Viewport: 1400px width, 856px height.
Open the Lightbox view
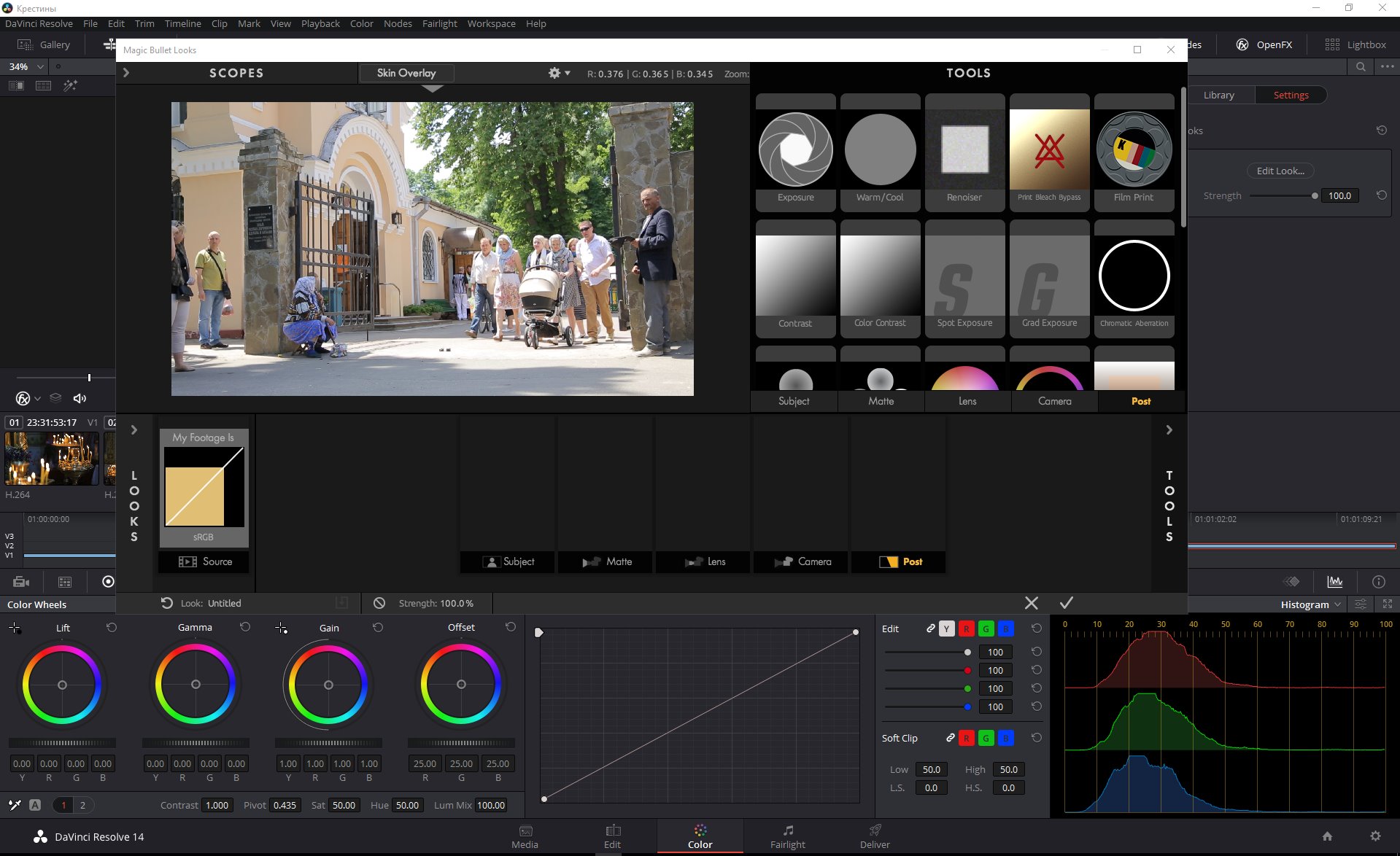click(x=1355, y=44)
